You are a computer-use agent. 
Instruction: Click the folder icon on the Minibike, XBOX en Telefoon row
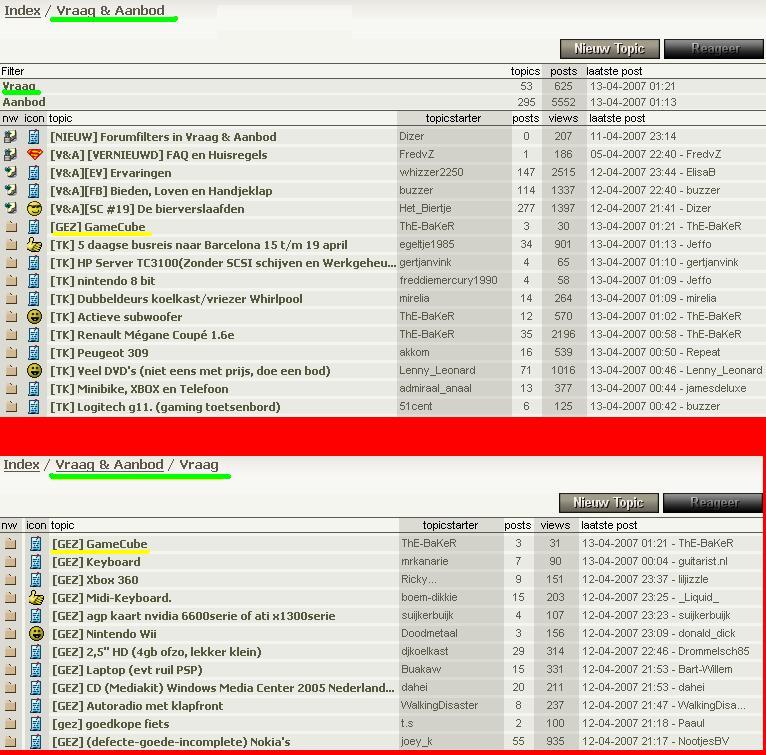coord(11,388)
